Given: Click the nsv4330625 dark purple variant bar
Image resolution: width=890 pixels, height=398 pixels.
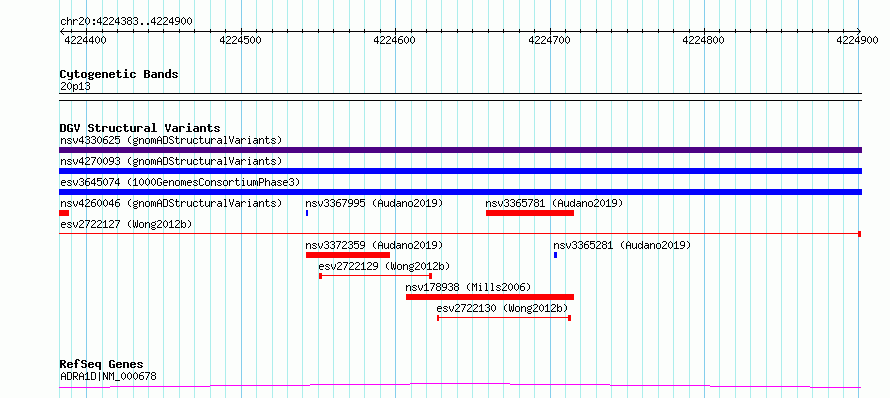Looking at the screenshot, I should point(460,150).
